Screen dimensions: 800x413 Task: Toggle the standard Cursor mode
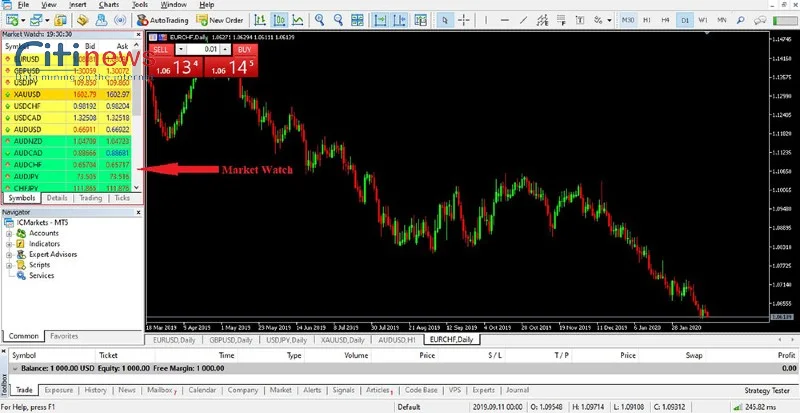click(445, 20)
